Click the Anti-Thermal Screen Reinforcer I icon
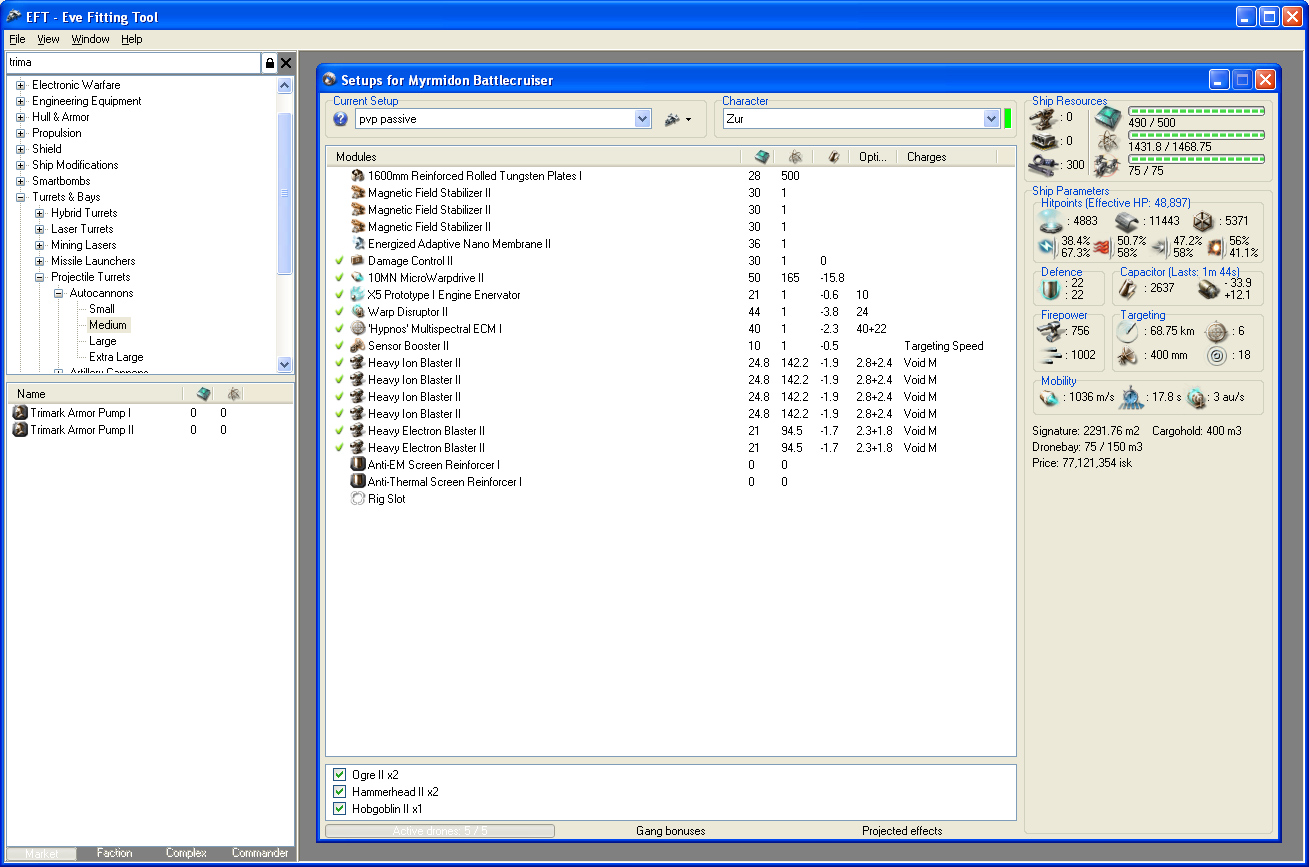 pyautogui.click(x=358, y=482)
